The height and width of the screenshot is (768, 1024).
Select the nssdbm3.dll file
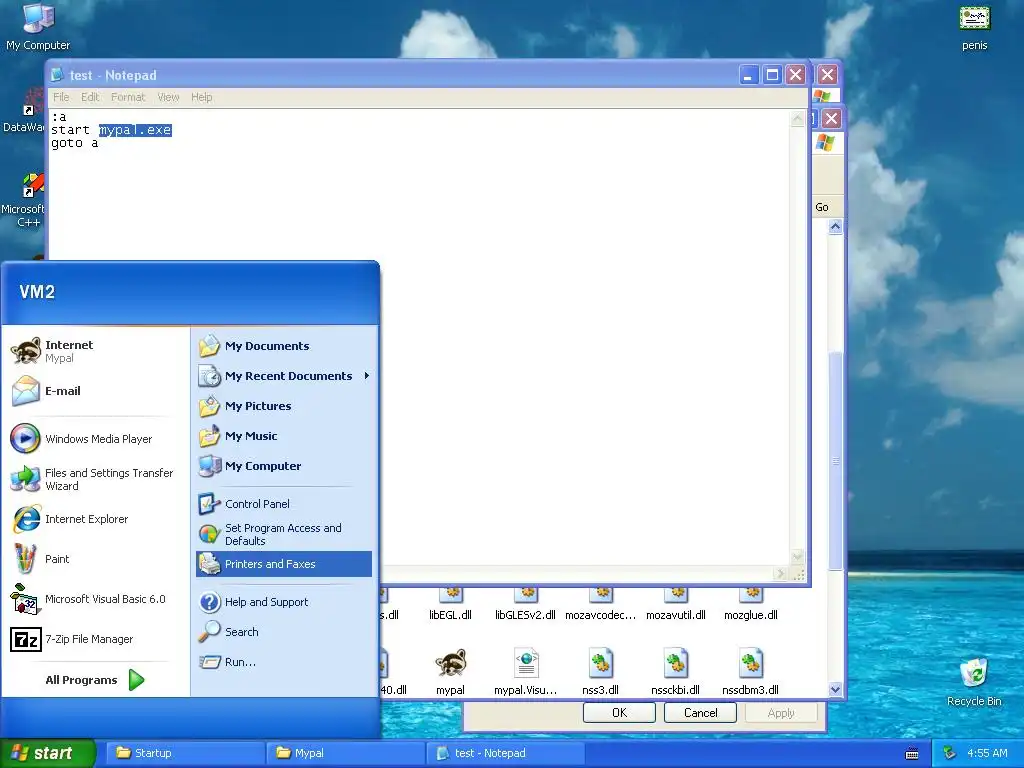click(x=750, y=671)
